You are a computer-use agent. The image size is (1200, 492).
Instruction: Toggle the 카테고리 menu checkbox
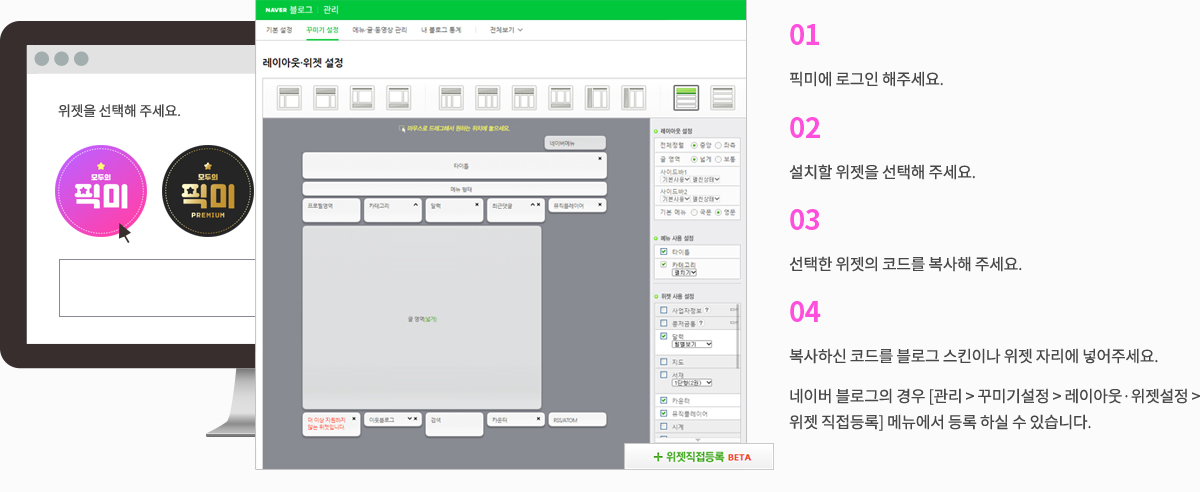tap(664, 264)
